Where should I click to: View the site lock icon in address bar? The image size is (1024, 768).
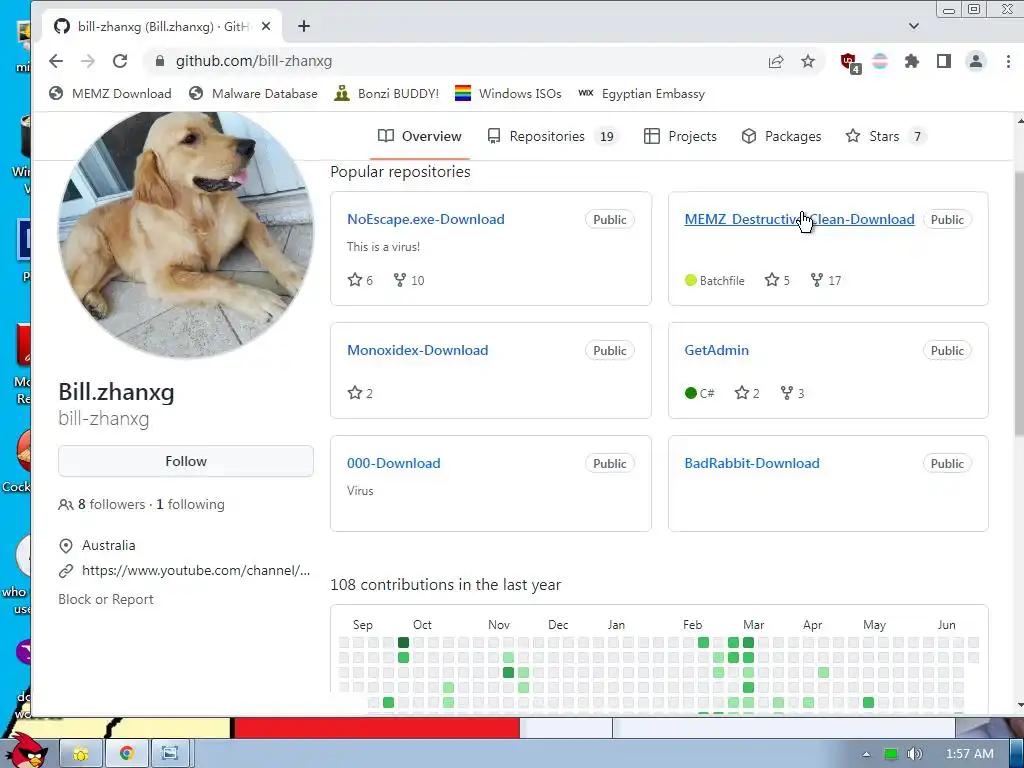(159, 61)
